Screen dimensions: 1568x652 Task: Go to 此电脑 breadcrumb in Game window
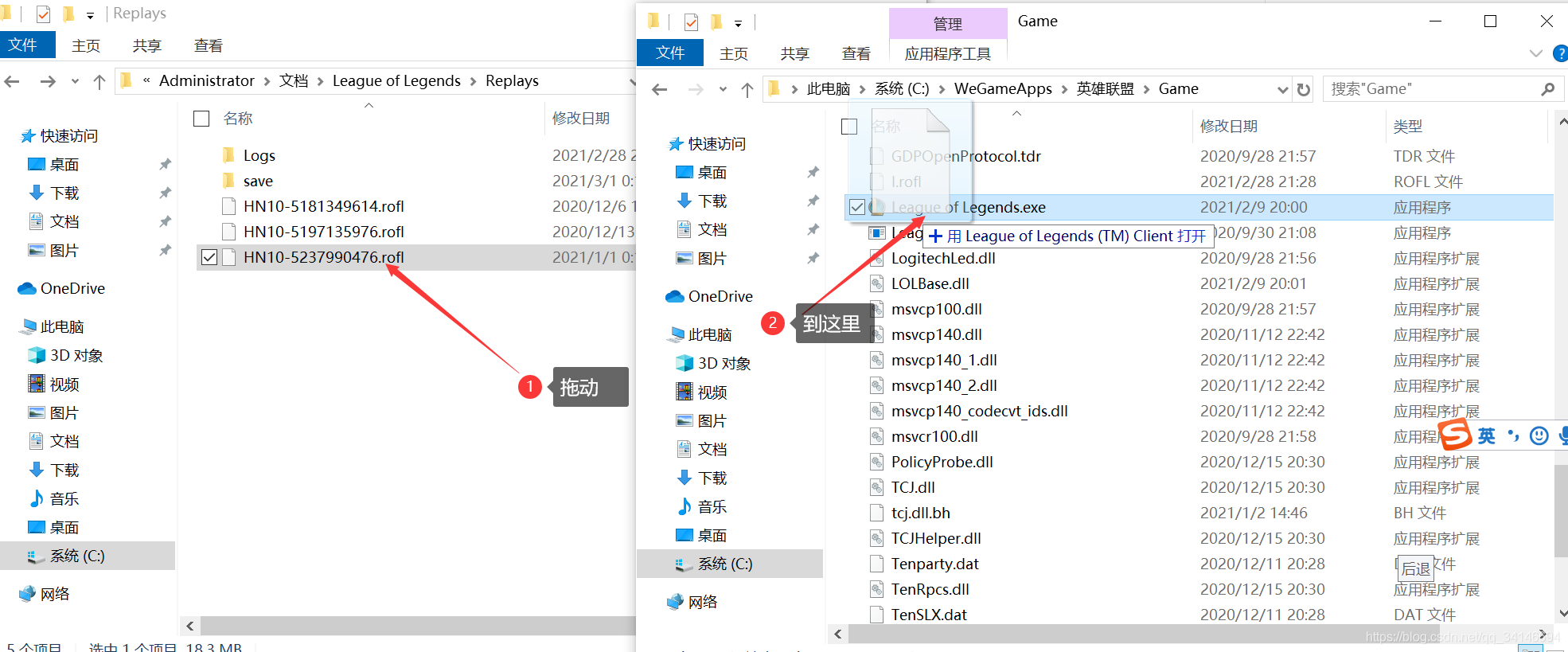click(x=829, y=88)
